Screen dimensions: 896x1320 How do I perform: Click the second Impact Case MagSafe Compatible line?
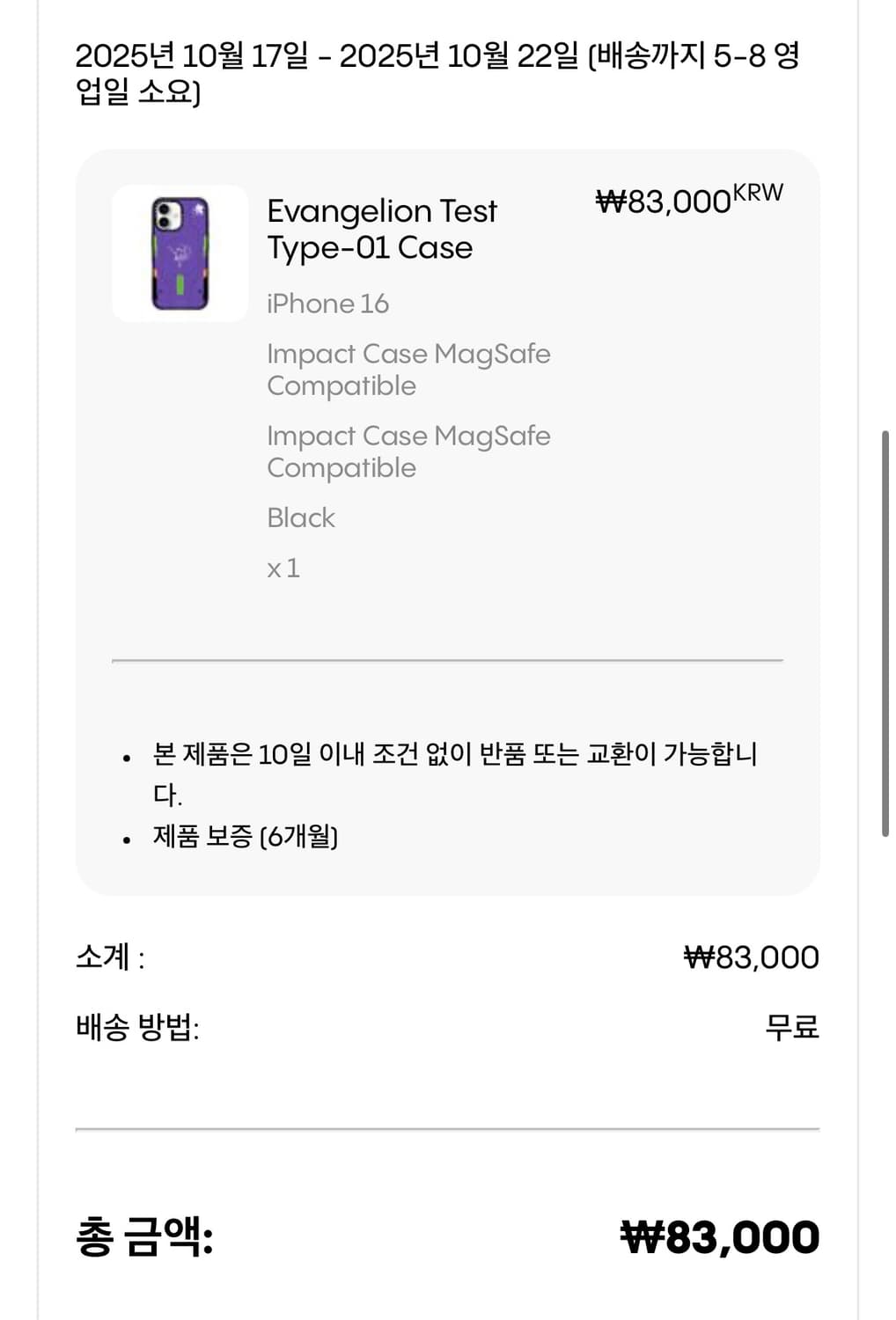pyautogui.click(x=408, y=451)
